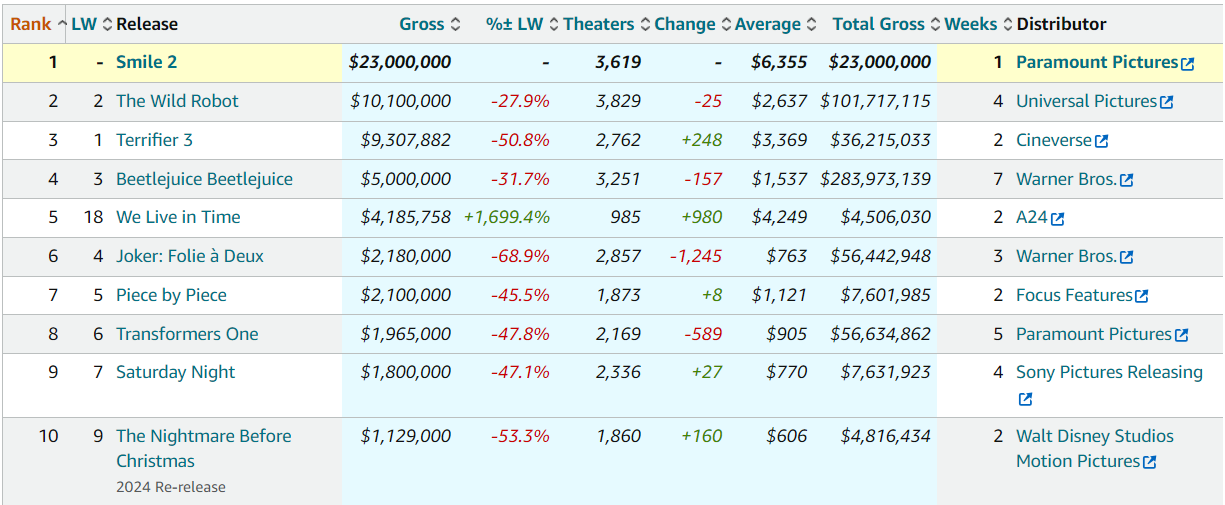Sort by Gross column header
Image resolution: width=1225 pixels, height=505 pixels.
pyautogui.click(x=421, y=24)
